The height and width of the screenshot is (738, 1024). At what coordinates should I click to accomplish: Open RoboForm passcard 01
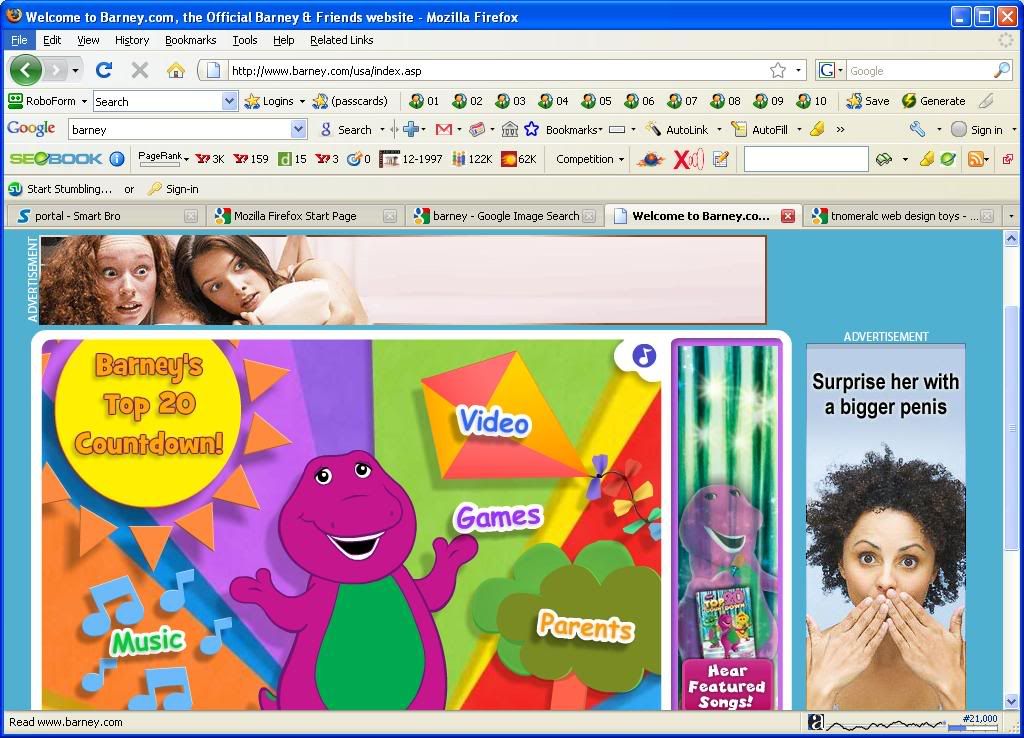click(x=424, y=101)
